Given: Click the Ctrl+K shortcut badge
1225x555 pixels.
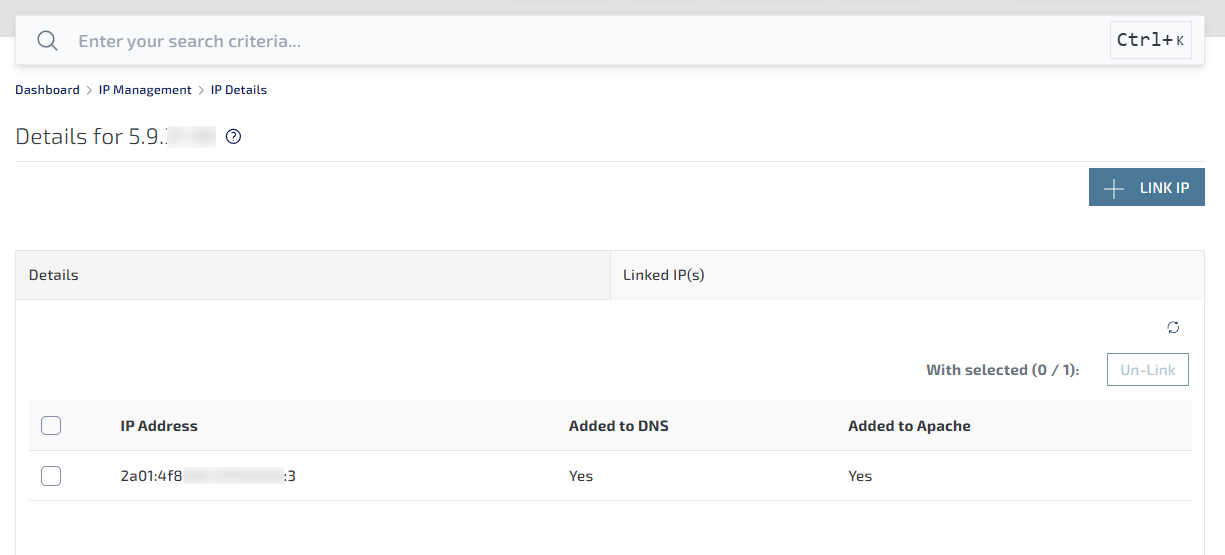Looking at the screenshot, I should coord(1150,41).
